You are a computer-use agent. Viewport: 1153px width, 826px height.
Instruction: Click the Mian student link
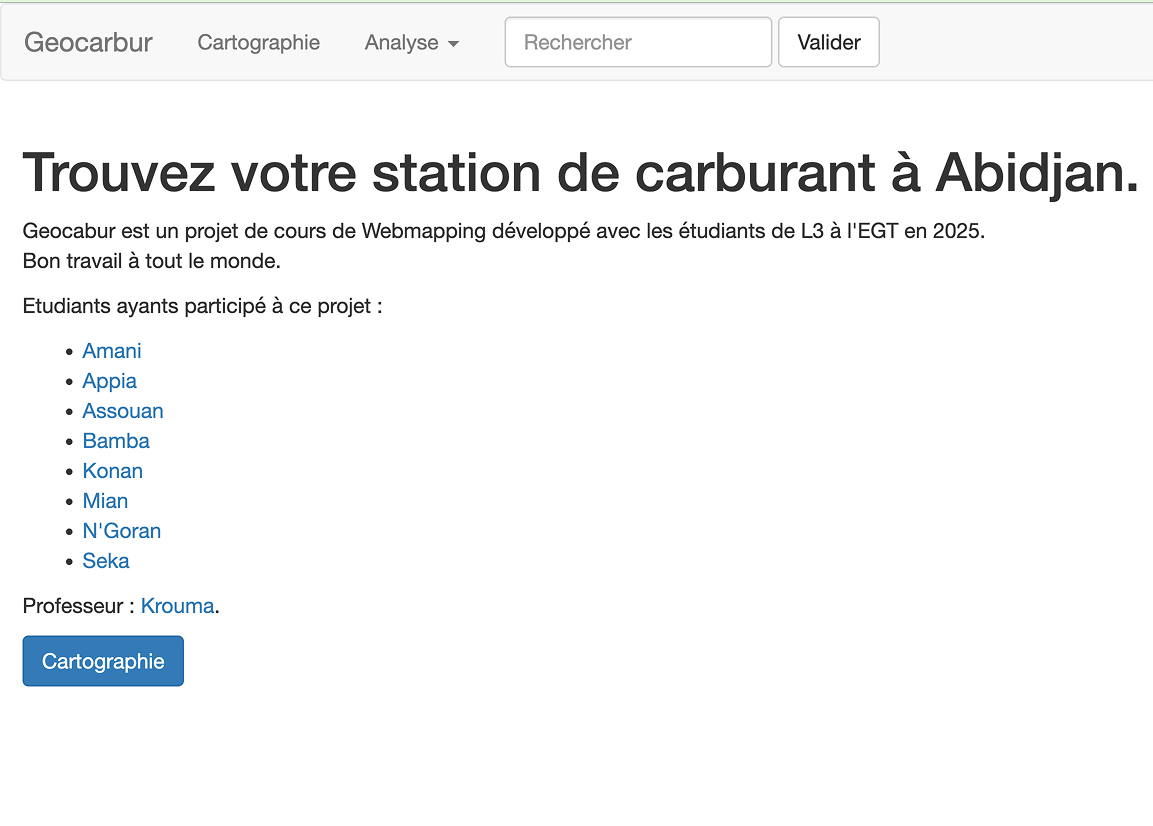point(105,501)
